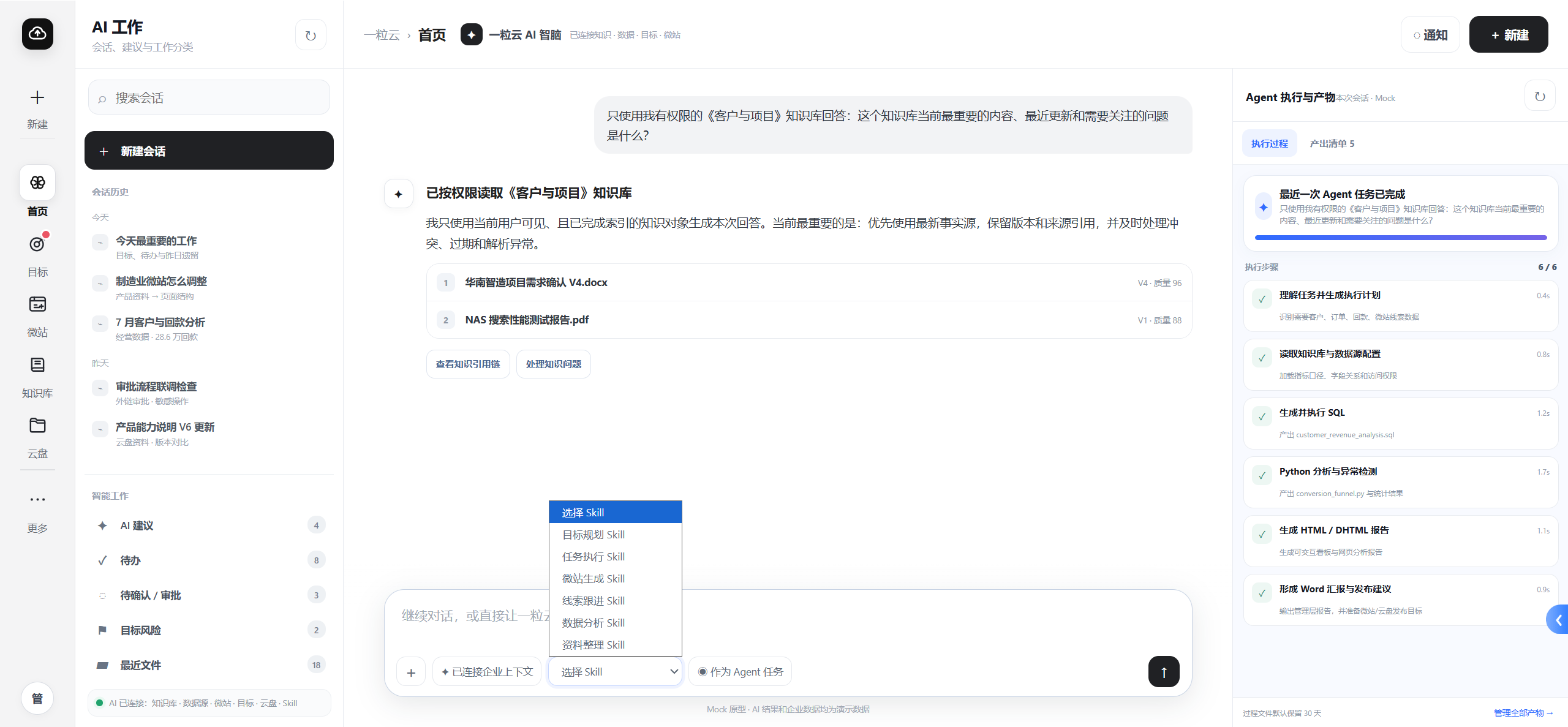Click the Agent task progress bar
1568x727 pixels.
(x=1401, y=238)
